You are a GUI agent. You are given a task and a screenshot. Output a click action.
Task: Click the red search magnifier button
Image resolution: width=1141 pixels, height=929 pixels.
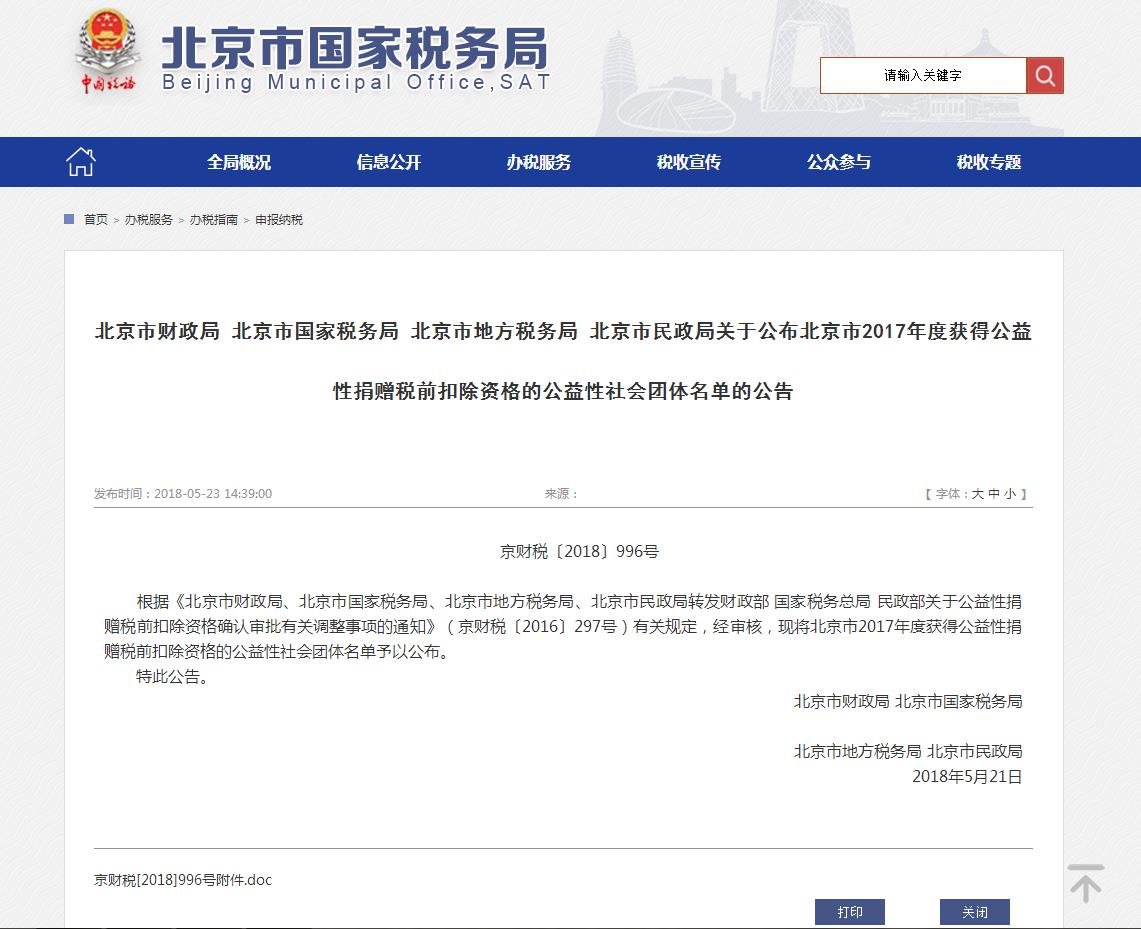point(1045,76)
